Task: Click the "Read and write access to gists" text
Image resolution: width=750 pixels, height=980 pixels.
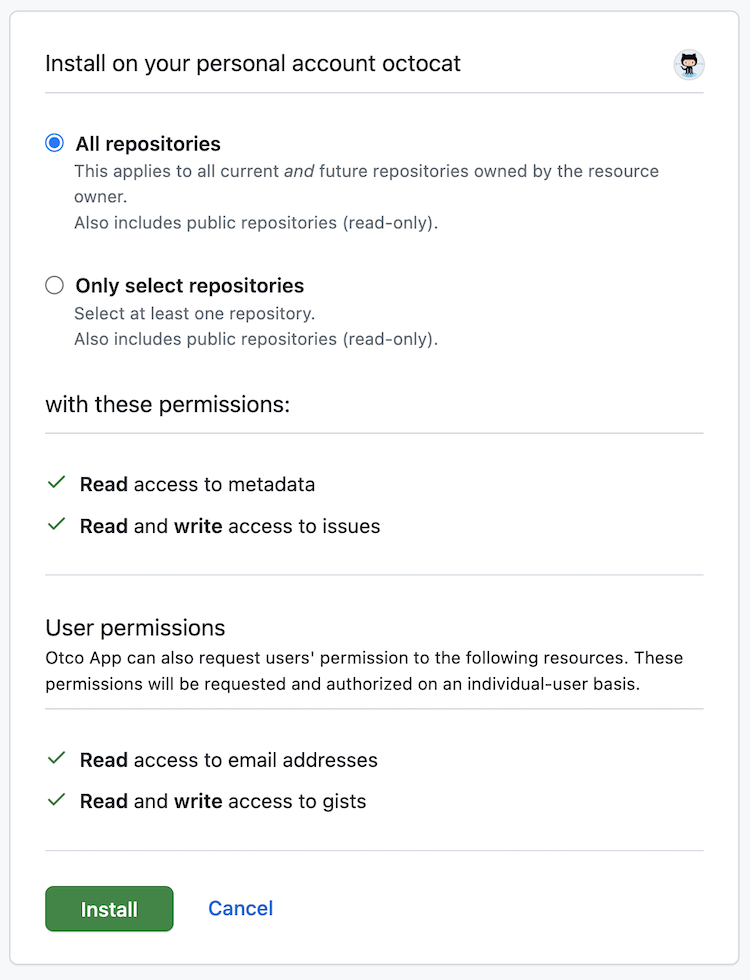Action: click(222, 800)
